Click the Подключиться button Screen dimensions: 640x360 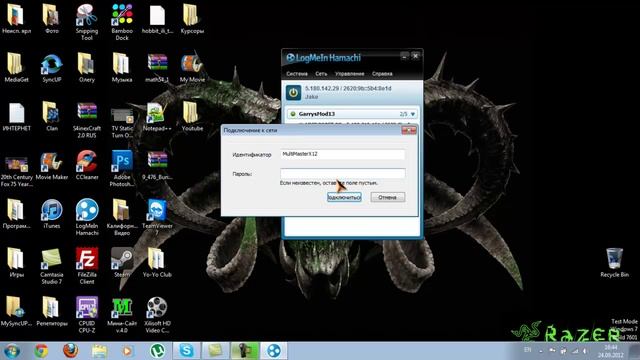click(344, 197)
